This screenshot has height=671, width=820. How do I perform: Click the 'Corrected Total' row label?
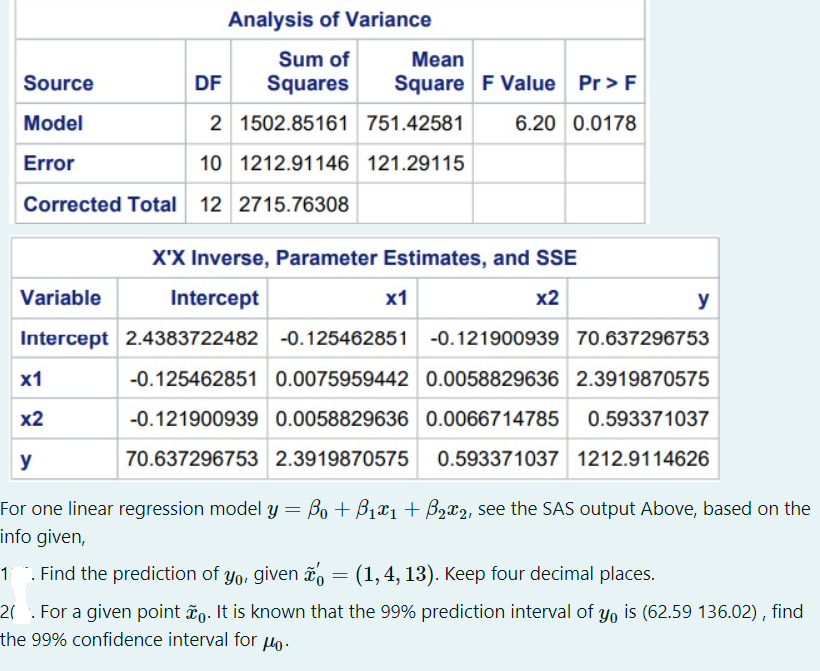coord(100,204)
